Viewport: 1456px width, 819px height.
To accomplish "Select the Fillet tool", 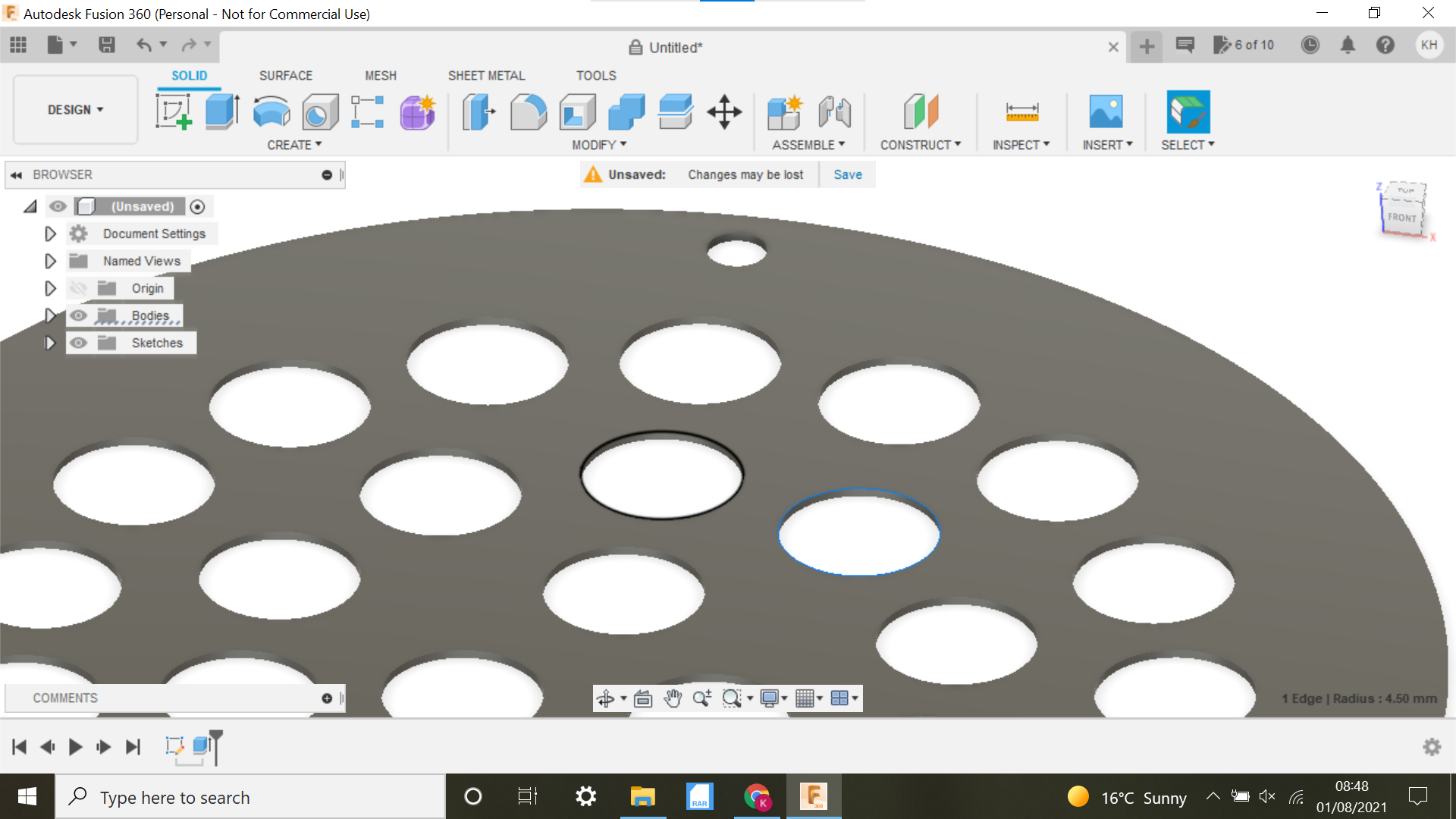I will click(528, 112).
